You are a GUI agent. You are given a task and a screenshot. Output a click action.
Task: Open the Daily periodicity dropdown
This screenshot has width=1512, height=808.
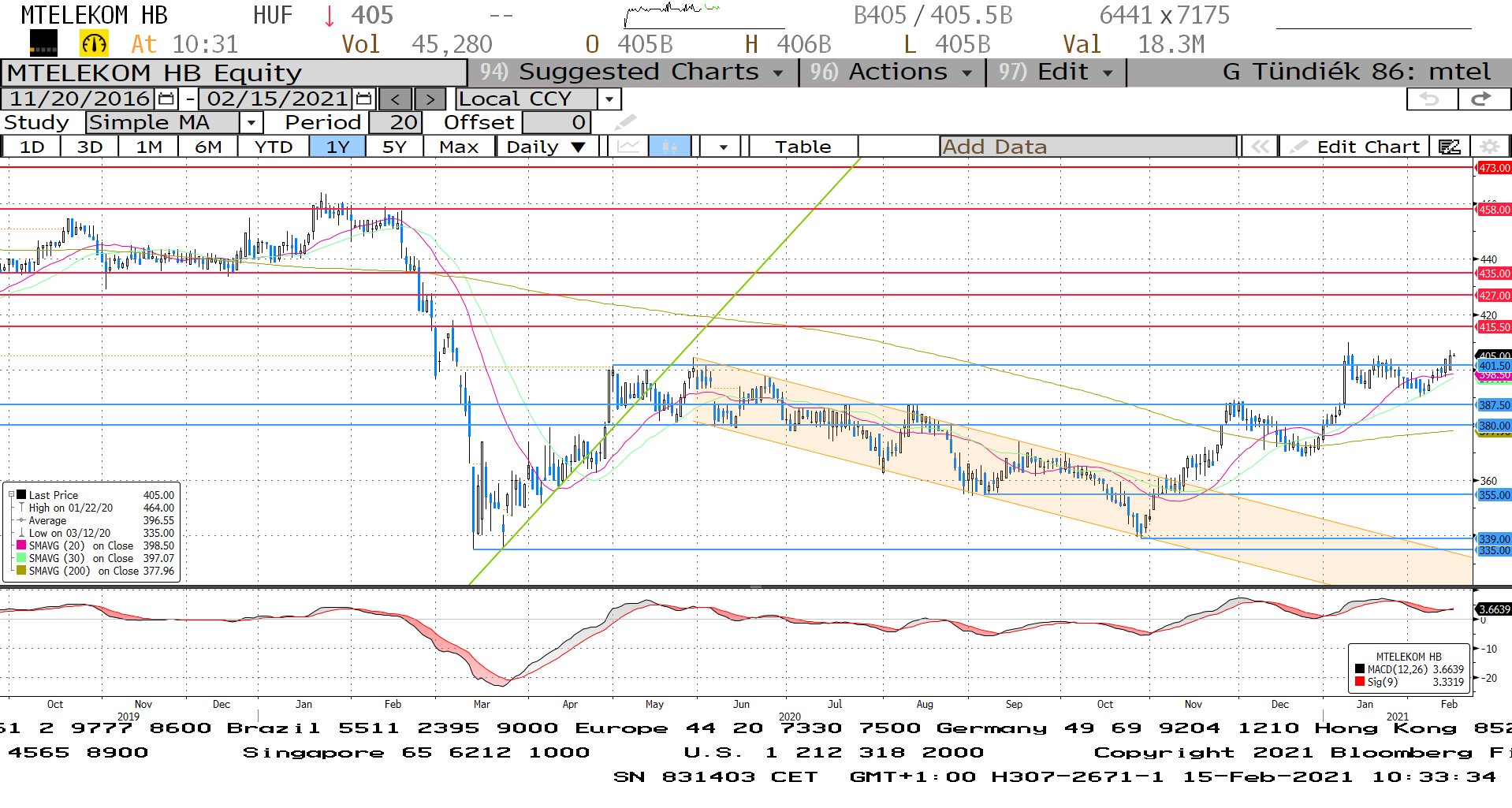pyautogui.click(x=546, y=147)
